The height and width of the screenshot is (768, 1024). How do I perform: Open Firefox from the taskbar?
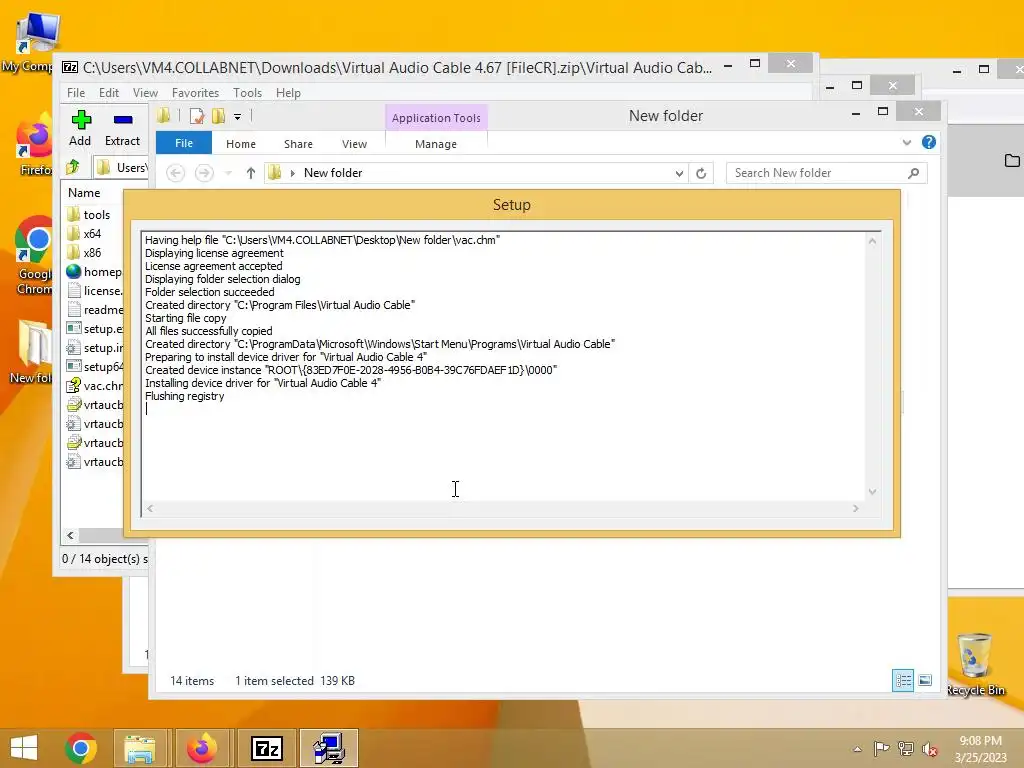coord(202,748)
